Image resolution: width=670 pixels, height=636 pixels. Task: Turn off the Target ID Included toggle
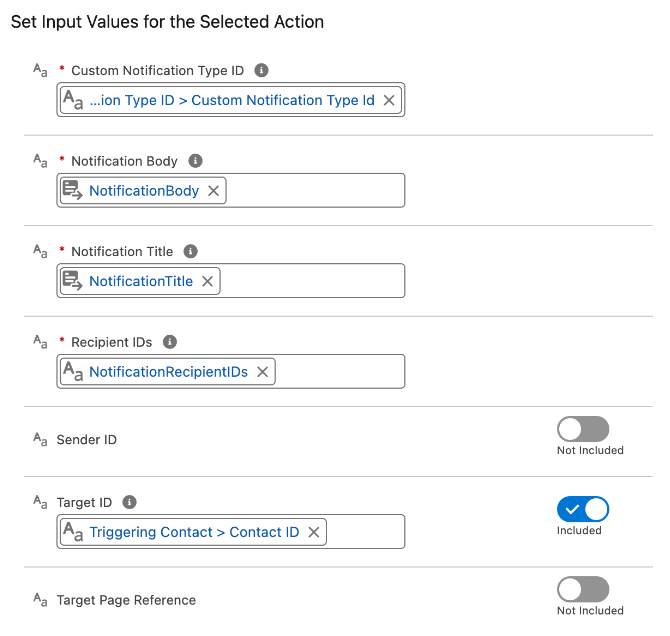click(x=583, y=509)
